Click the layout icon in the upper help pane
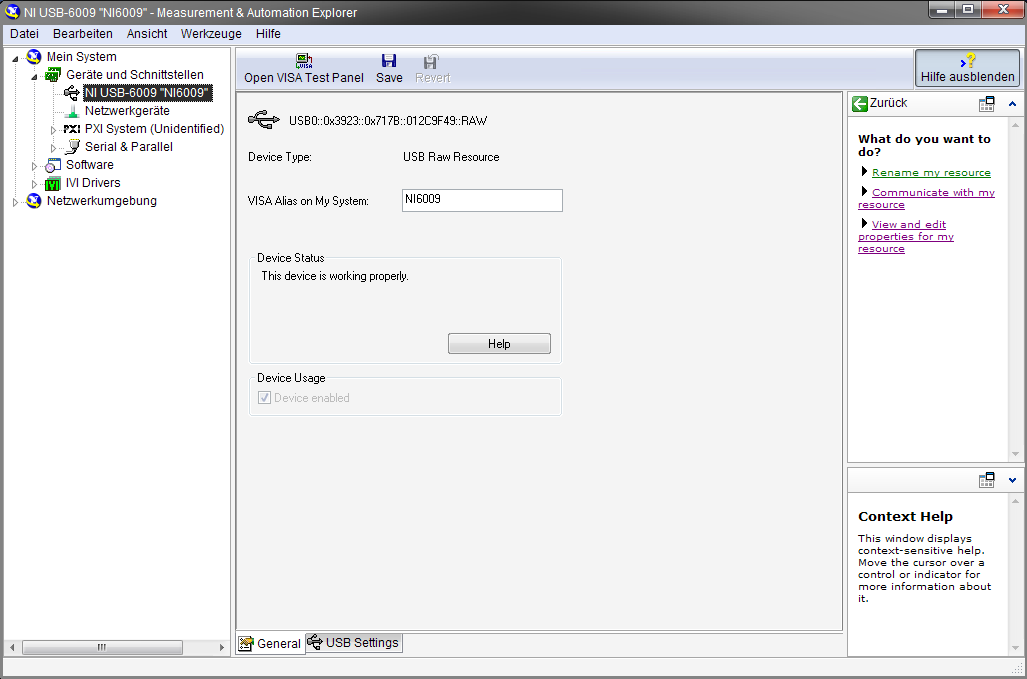 (987, 103)
